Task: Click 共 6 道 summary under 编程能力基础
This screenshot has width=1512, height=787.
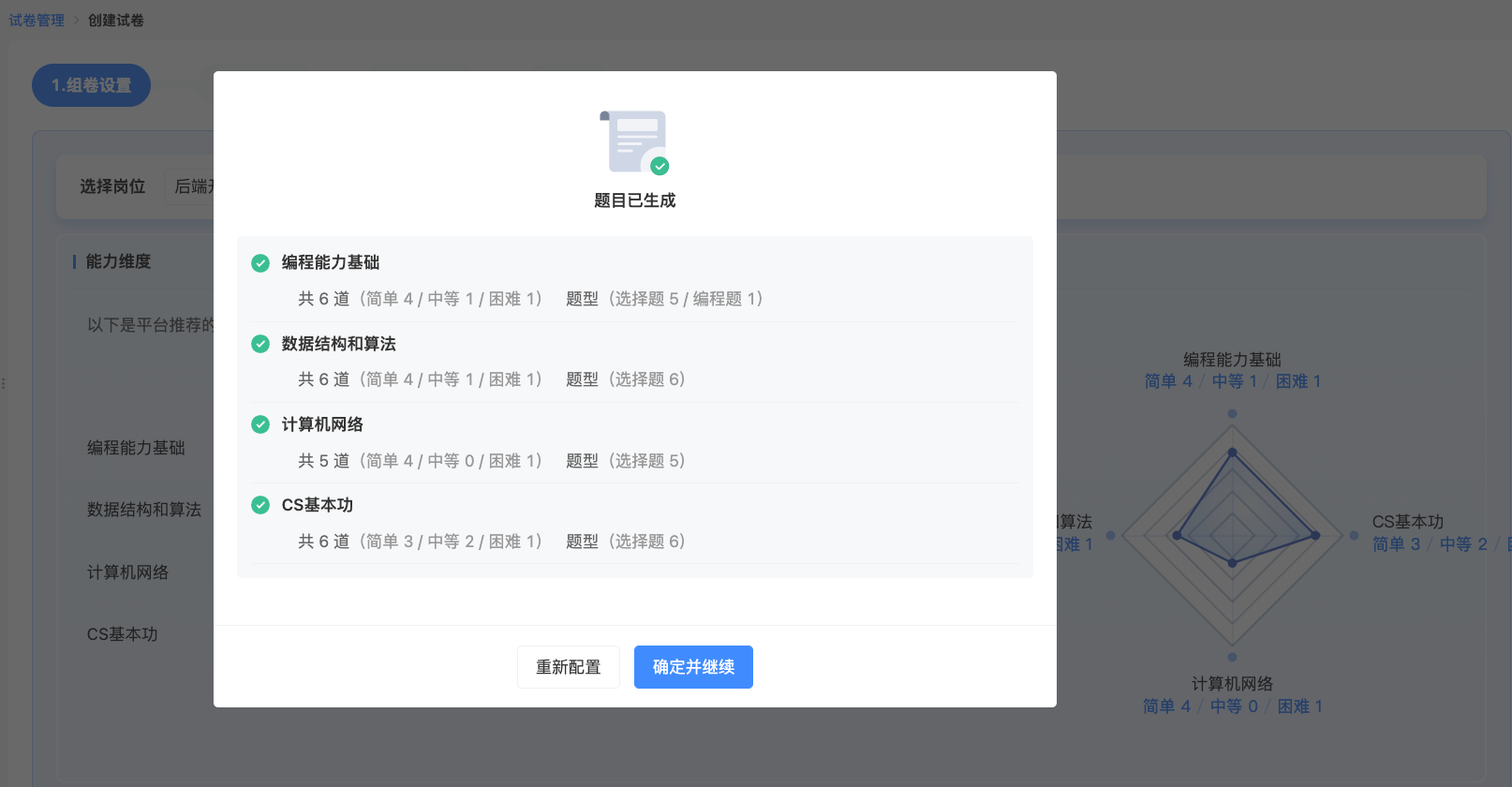Action: coord(420,299)
